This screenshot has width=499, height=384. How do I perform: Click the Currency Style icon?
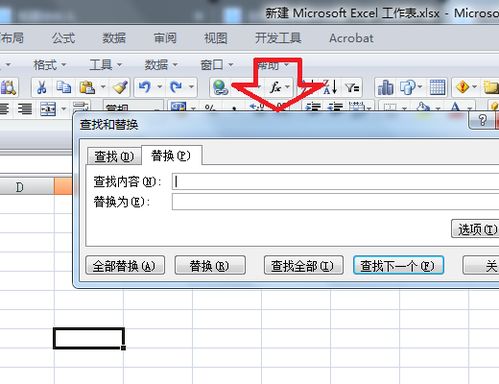pyautogui.click(x=178, y=107)
